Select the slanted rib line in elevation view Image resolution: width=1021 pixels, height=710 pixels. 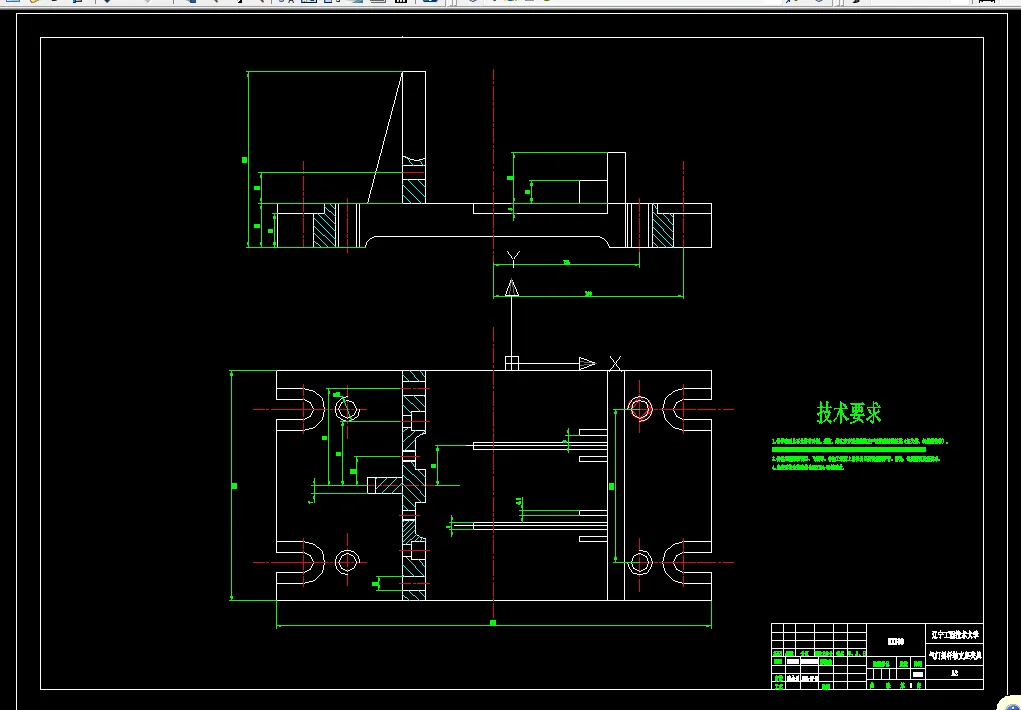385,137
